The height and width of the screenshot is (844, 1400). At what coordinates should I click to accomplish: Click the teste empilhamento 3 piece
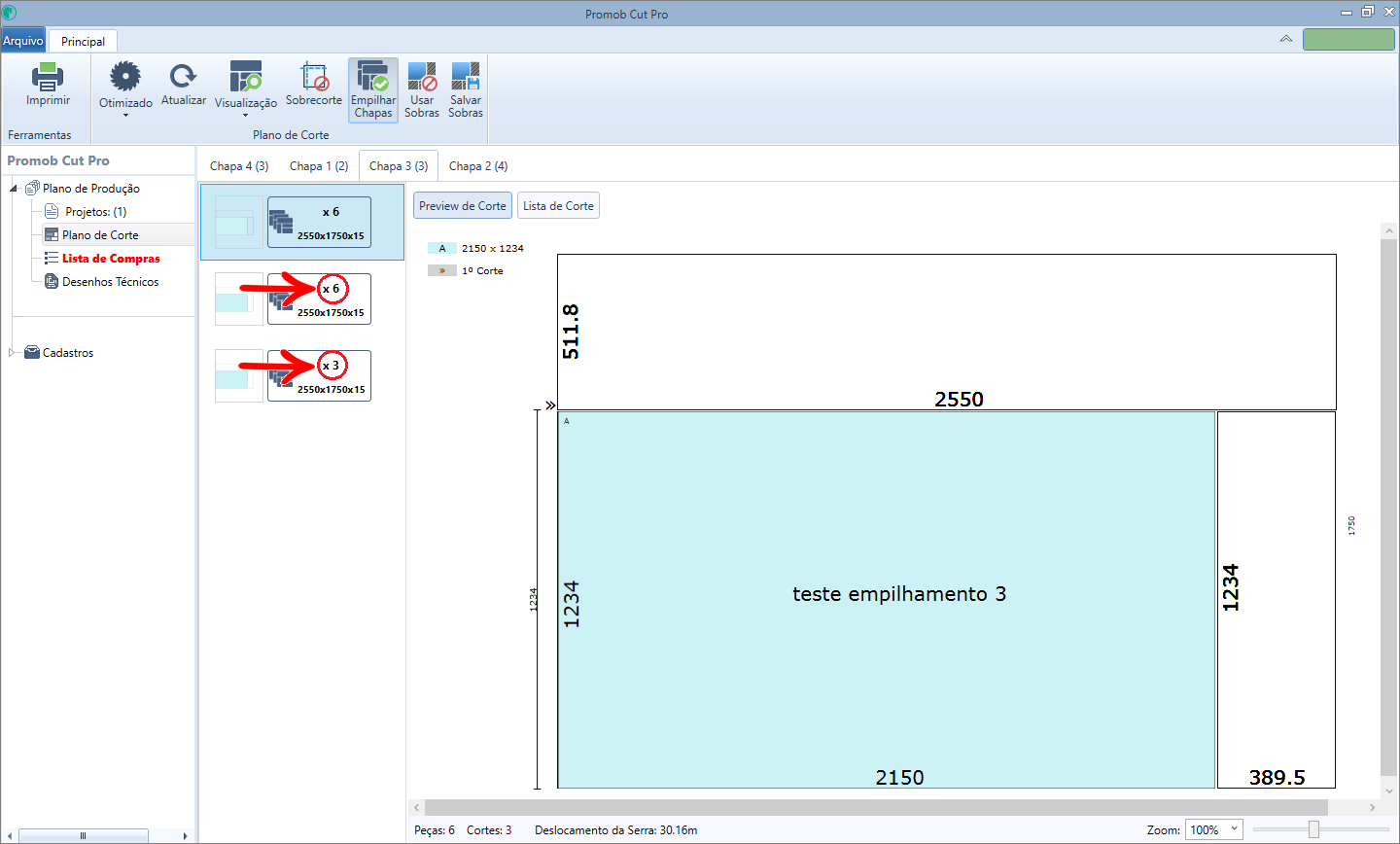pyautogui.click(x=887, y=599)
